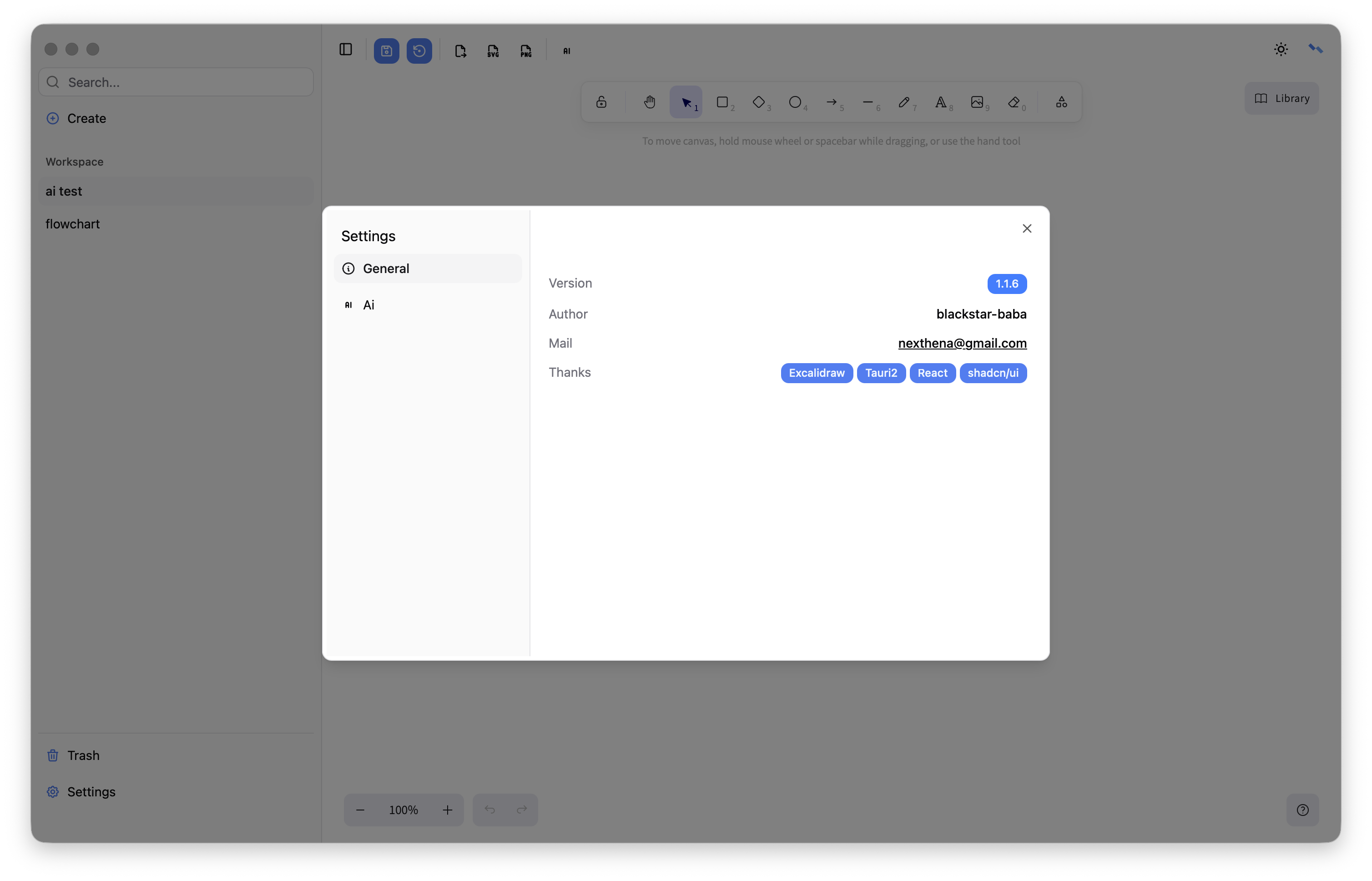Image resolution: width=1372 pixels, height=881 pixels.
Task: Open the nexthena@gmail.com mail link
Action: point(963,343)
